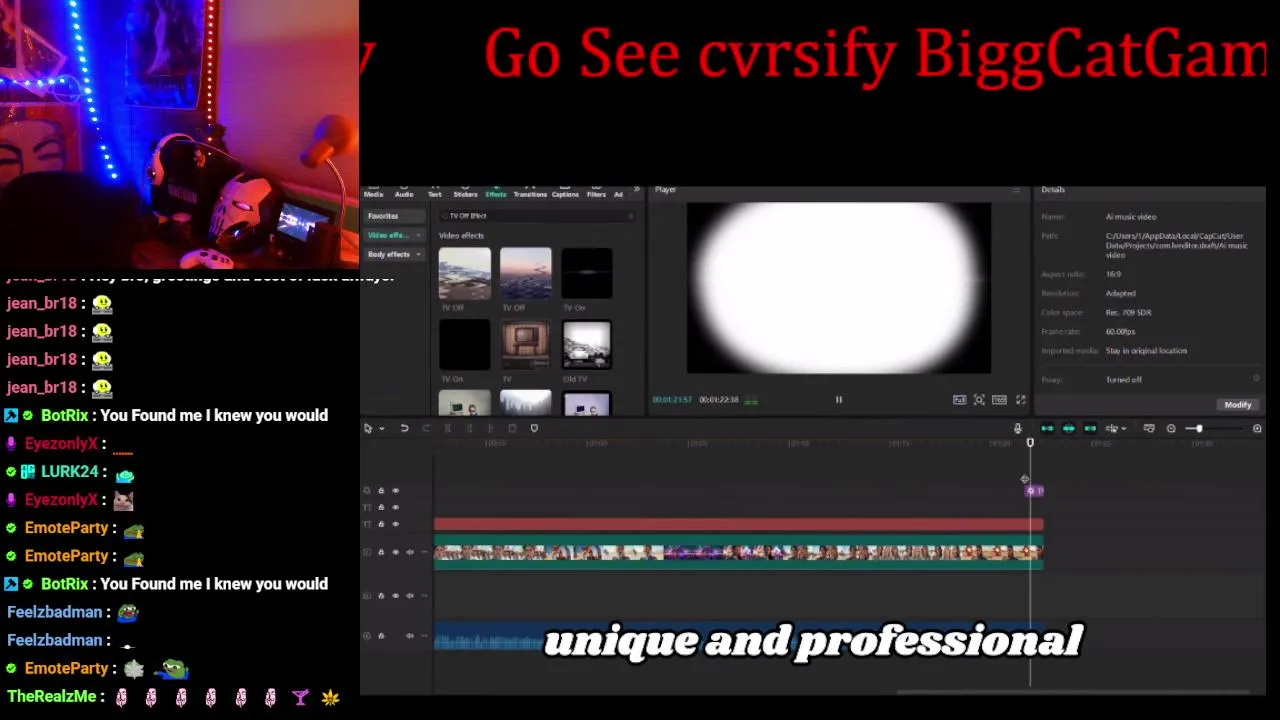Select the black TV On effect thumbnail

pyautogui.click(x=465, y=345)
